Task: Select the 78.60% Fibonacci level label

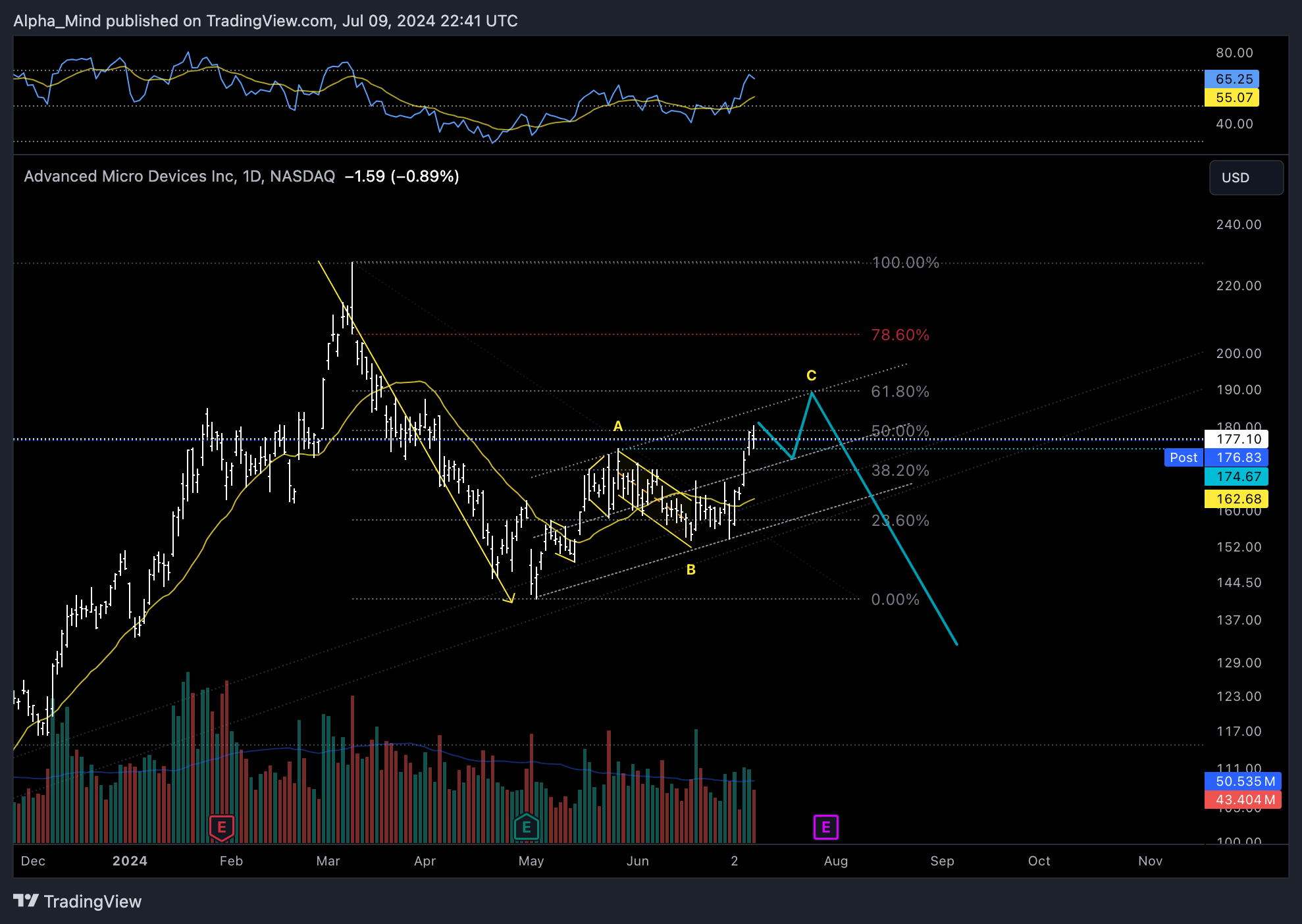Action: coord(900,335)
